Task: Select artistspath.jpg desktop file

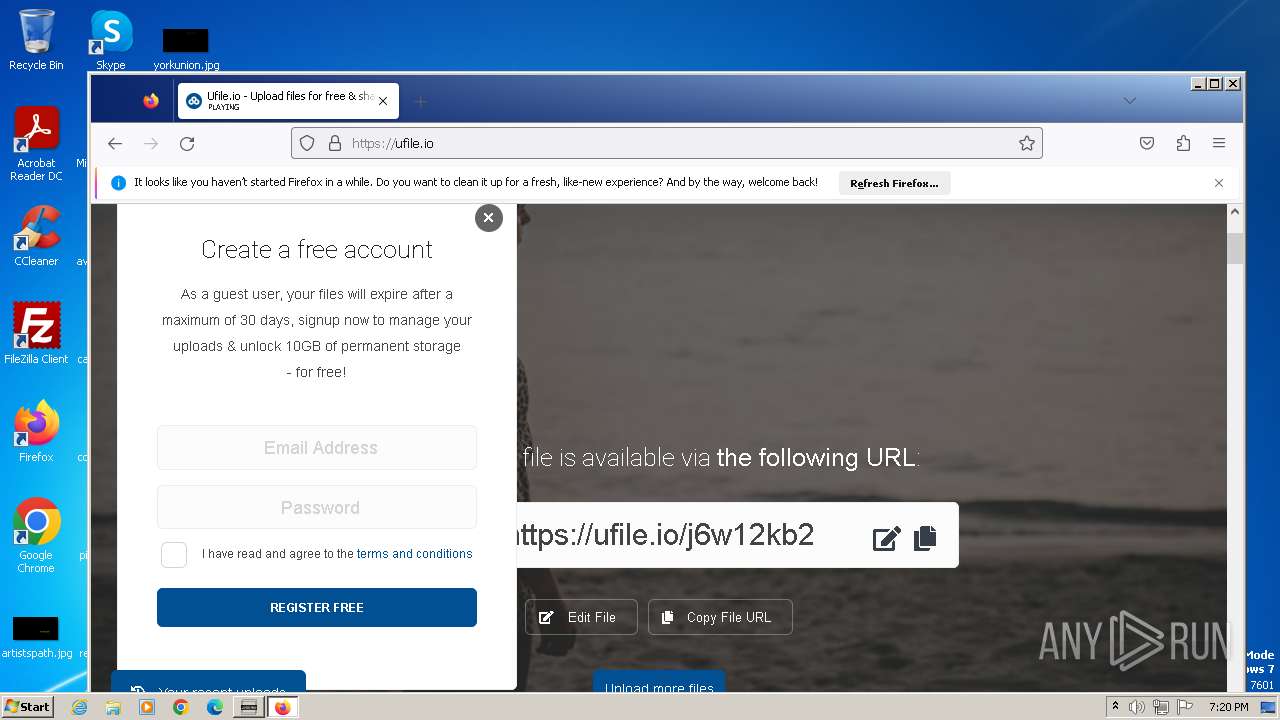Action: [x=36, y=638]
